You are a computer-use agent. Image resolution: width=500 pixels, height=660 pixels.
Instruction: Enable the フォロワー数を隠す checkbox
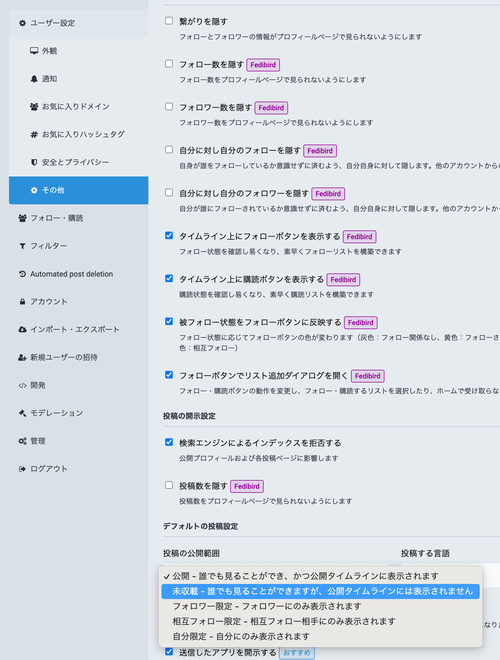pos(169,106)
